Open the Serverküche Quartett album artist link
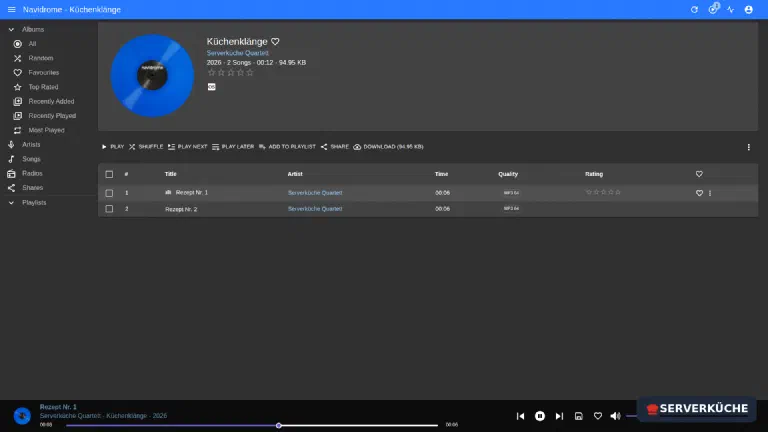 [x=238, y=53]
